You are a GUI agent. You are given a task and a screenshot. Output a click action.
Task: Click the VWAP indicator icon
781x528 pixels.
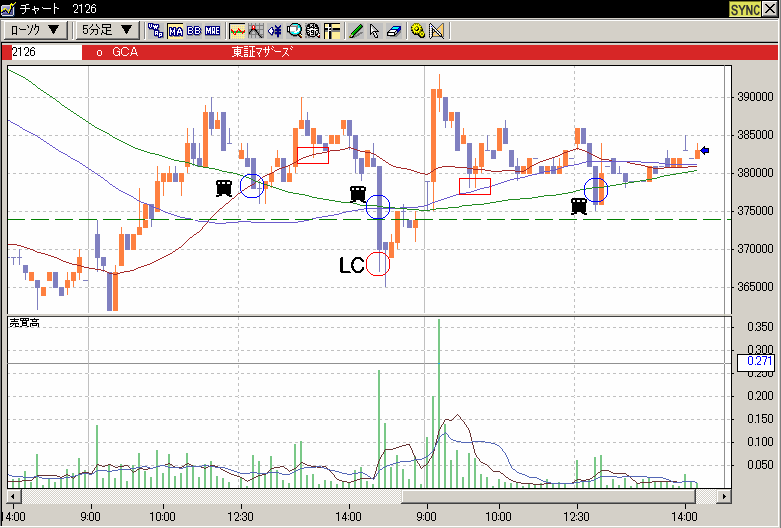(x=155, y=31)
